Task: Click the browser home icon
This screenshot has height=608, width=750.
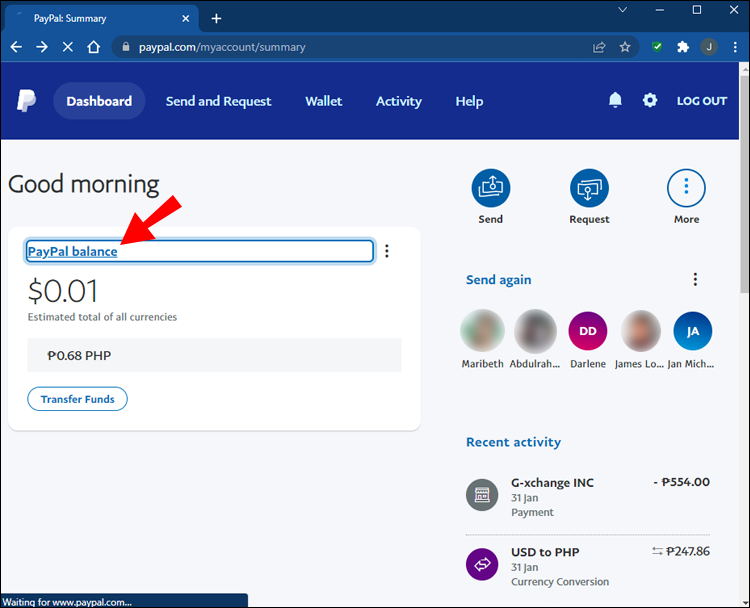Action: (94, 47)
